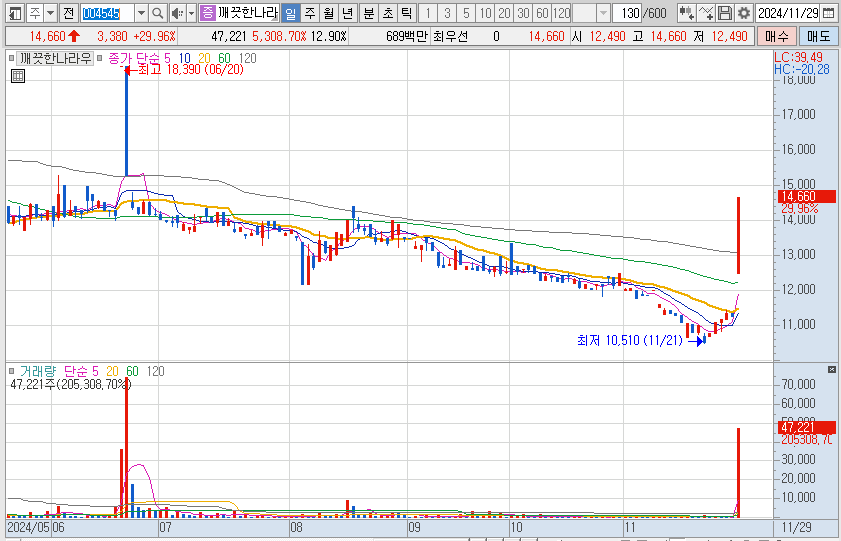Click the 2024/11/29 date field
Viewport: 841px width, 541px height.
click(x=788, y=13)
